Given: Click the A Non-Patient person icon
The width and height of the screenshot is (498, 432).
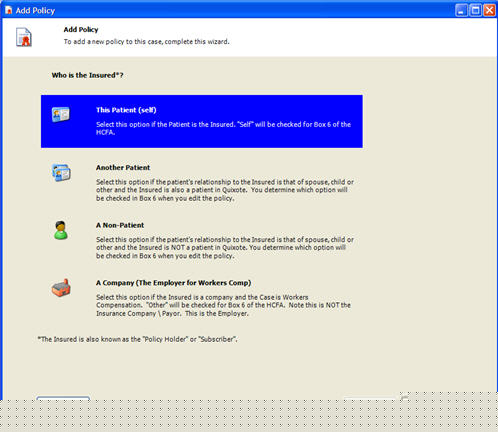Looking at the screenshot, I should point(61,230).
